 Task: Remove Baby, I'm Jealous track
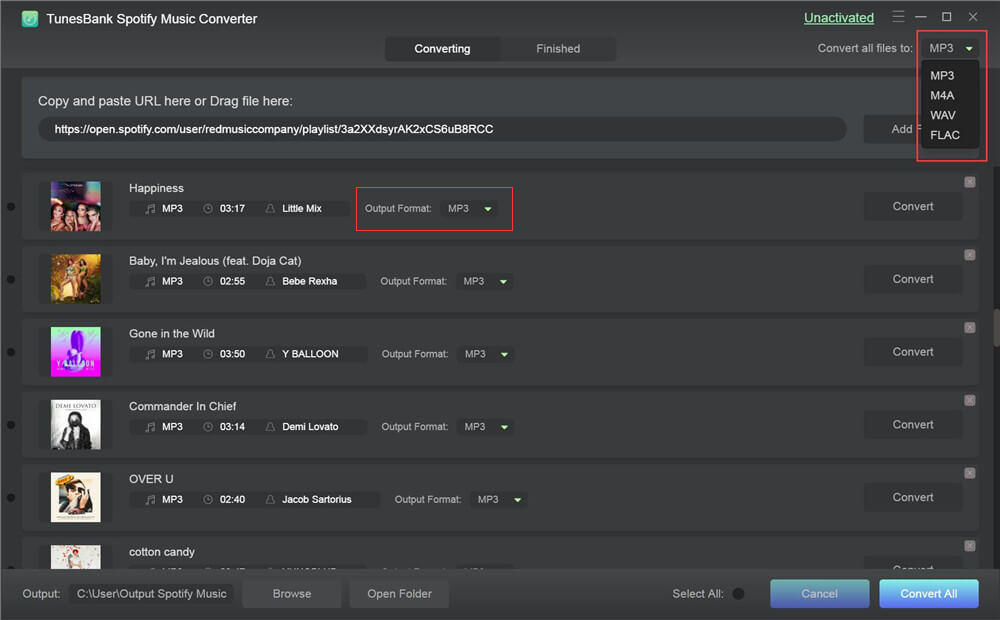tap(969, 255)
